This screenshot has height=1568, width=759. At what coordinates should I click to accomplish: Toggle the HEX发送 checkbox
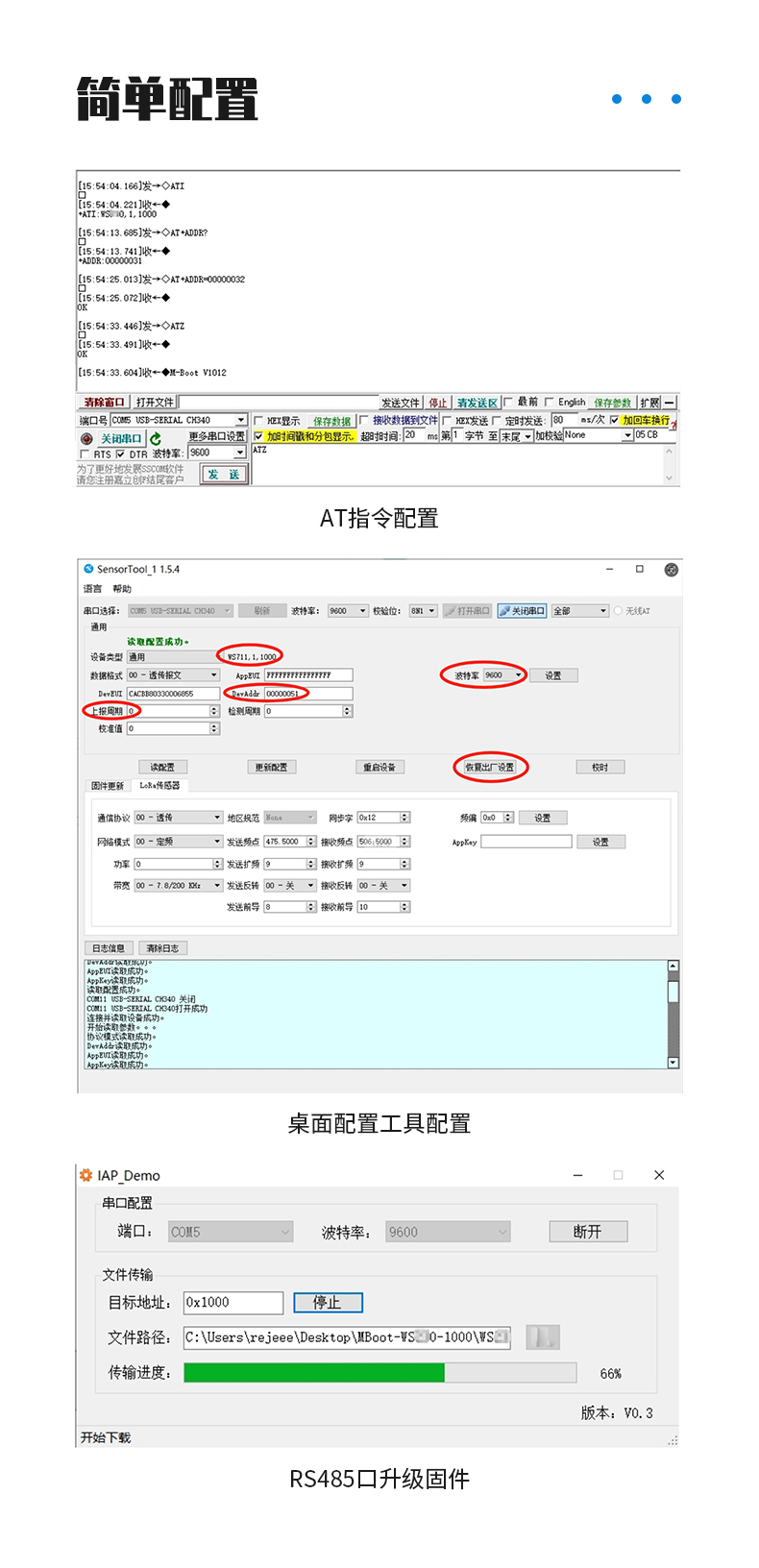coord(447,421)
